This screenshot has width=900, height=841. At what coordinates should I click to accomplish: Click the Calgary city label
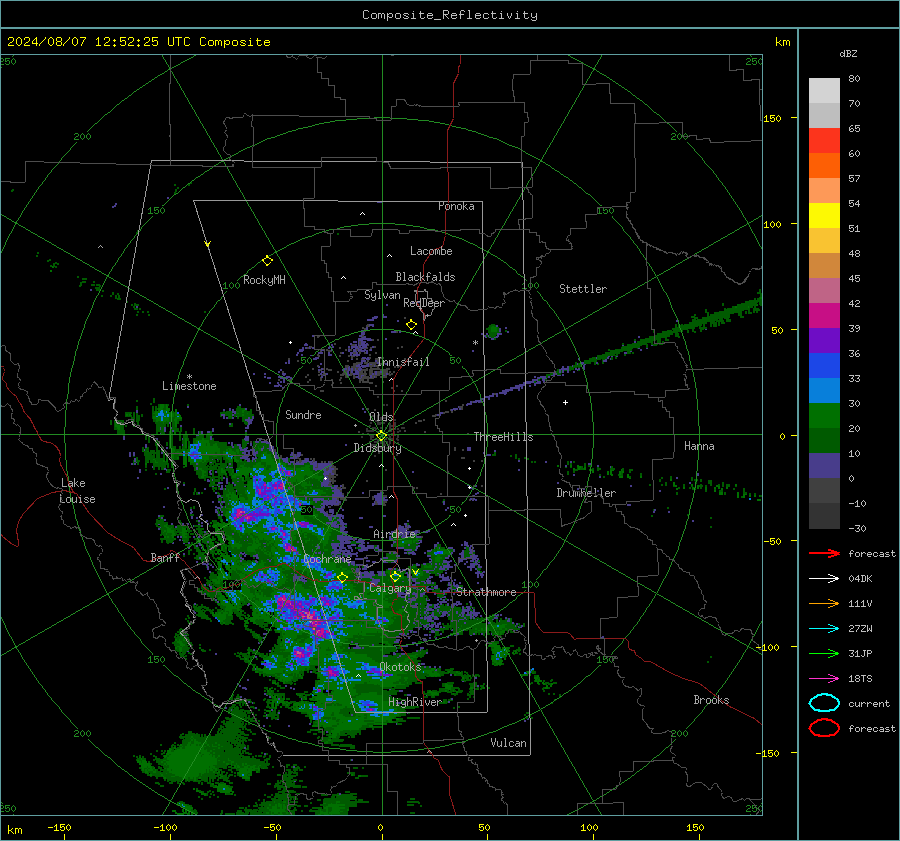tap(390, 588)
